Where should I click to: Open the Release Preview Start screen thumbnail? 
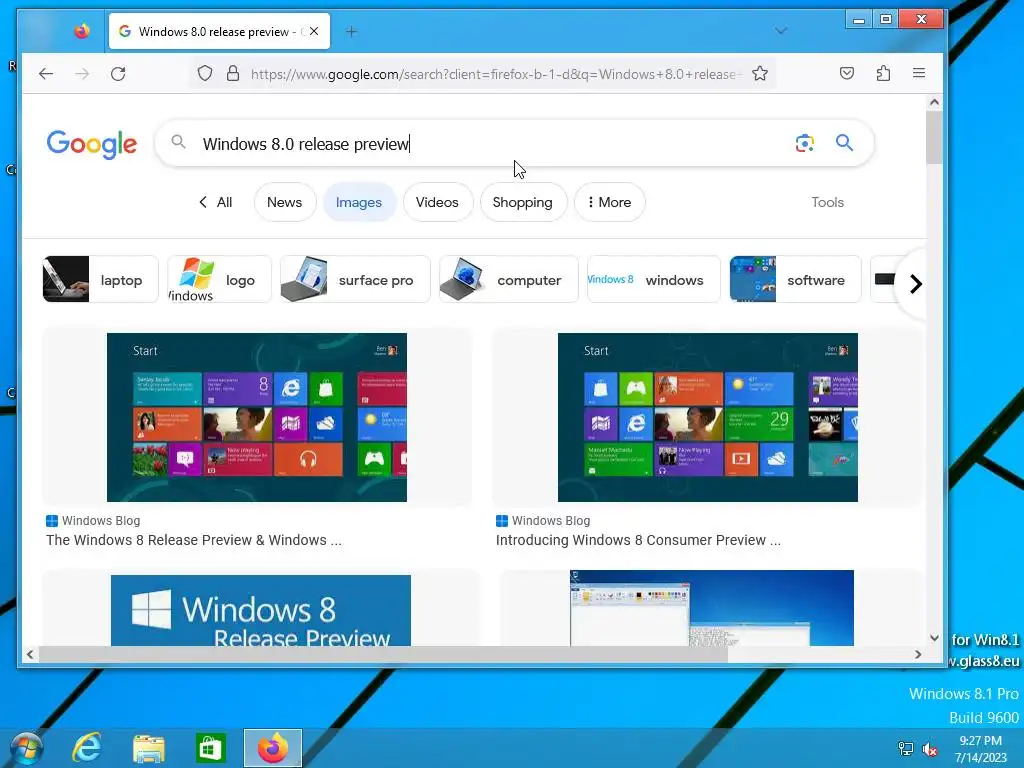257,417
